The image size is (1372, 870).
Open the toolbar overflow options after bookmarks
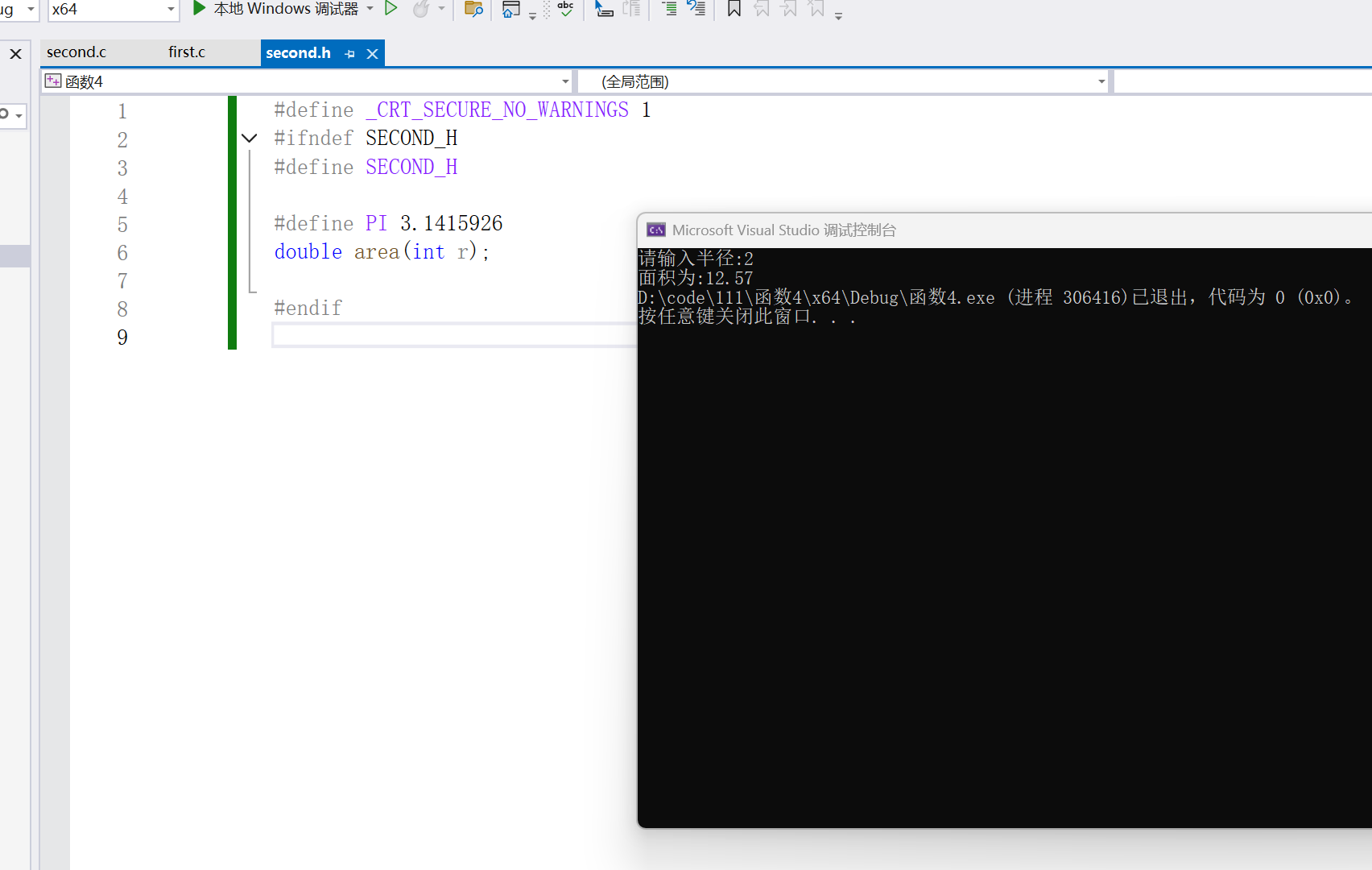pos(839,15)
